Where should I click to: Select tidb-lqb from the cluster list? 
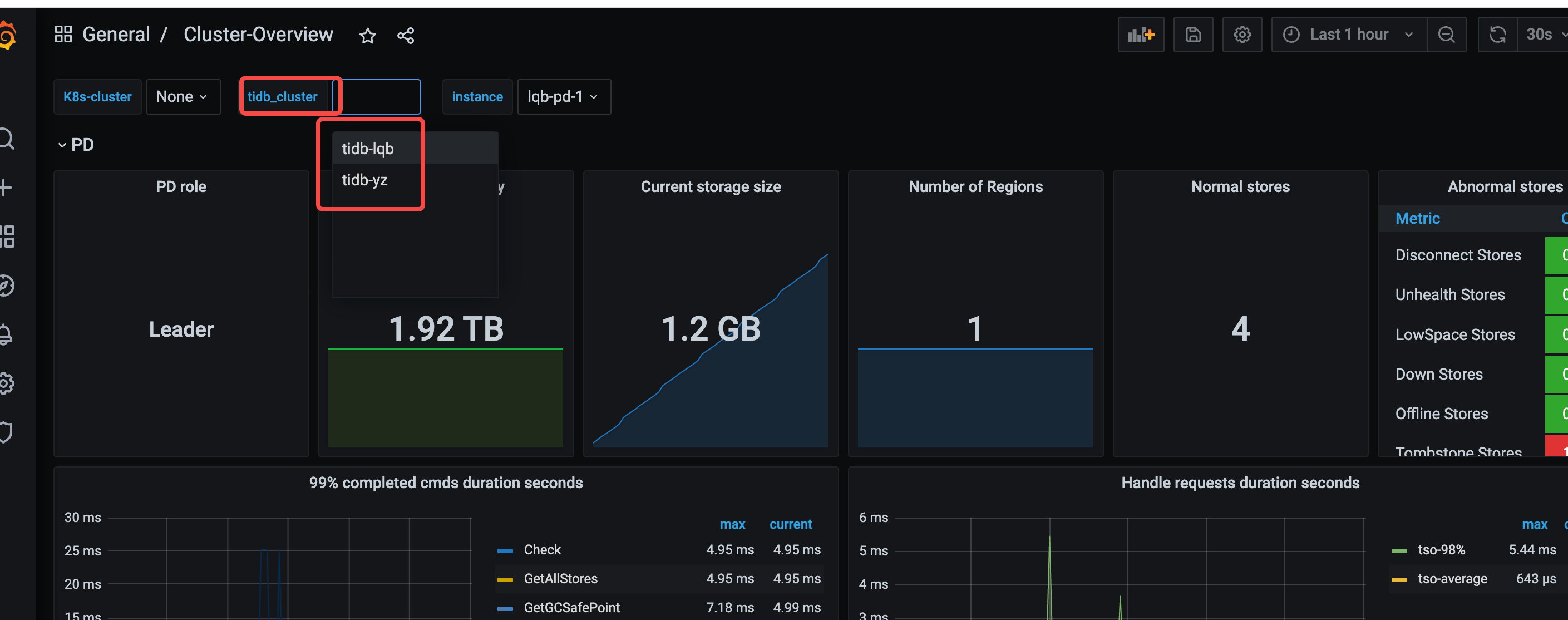[x=368, y=149]
